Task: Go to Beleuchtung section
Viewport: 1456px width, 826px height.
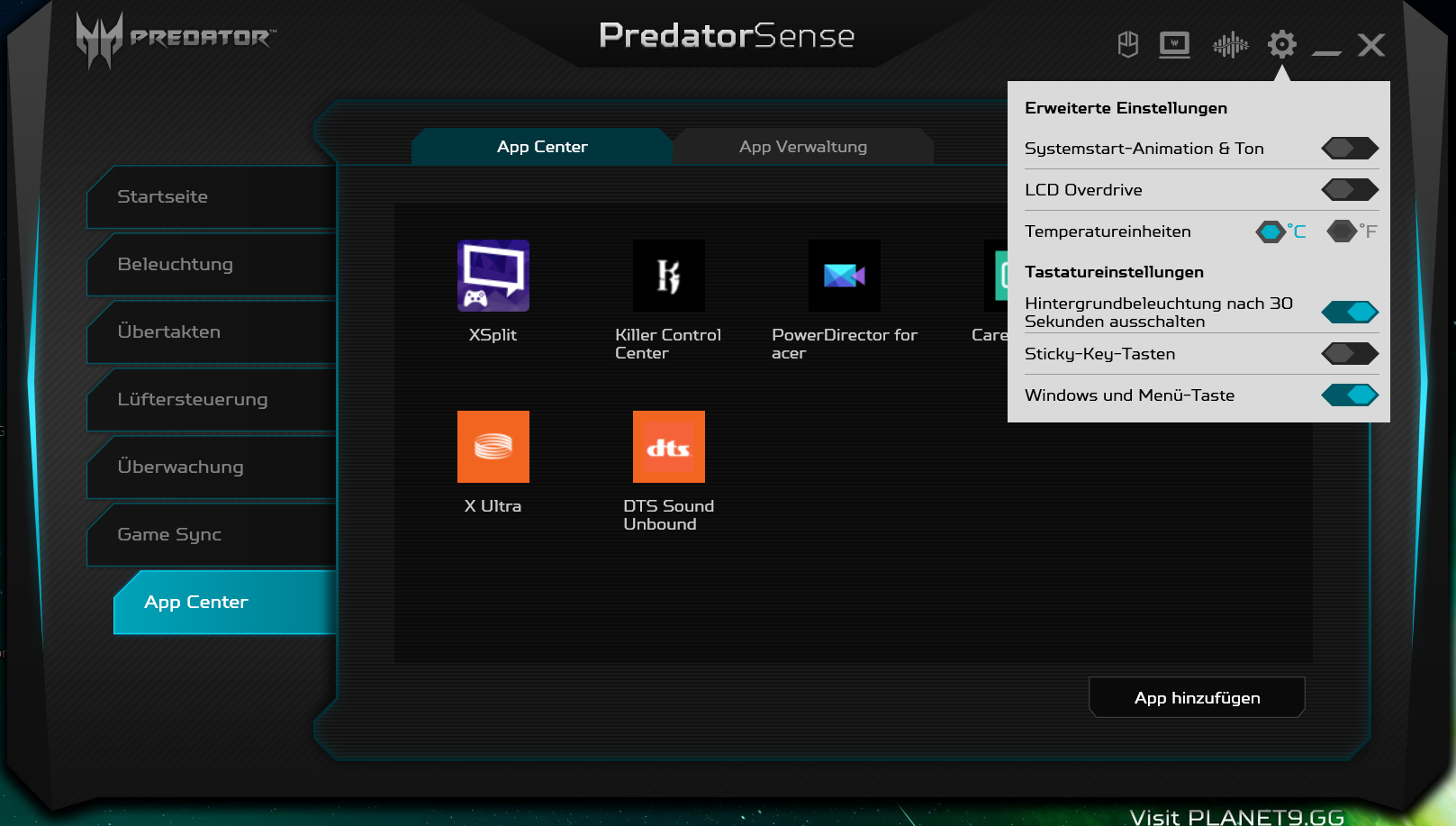Action: (212, 264)
